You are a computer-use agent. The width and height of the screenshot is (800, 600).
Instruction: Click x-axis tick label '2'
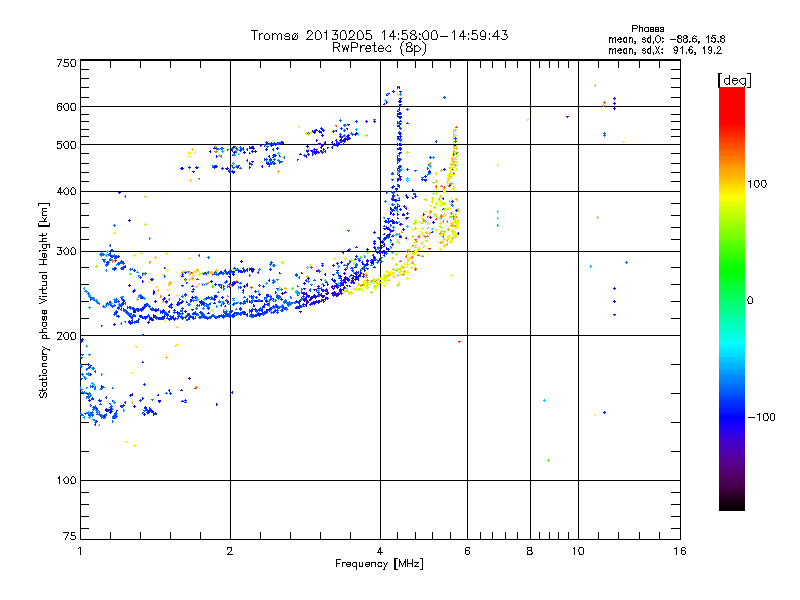(x=230, y=551)
